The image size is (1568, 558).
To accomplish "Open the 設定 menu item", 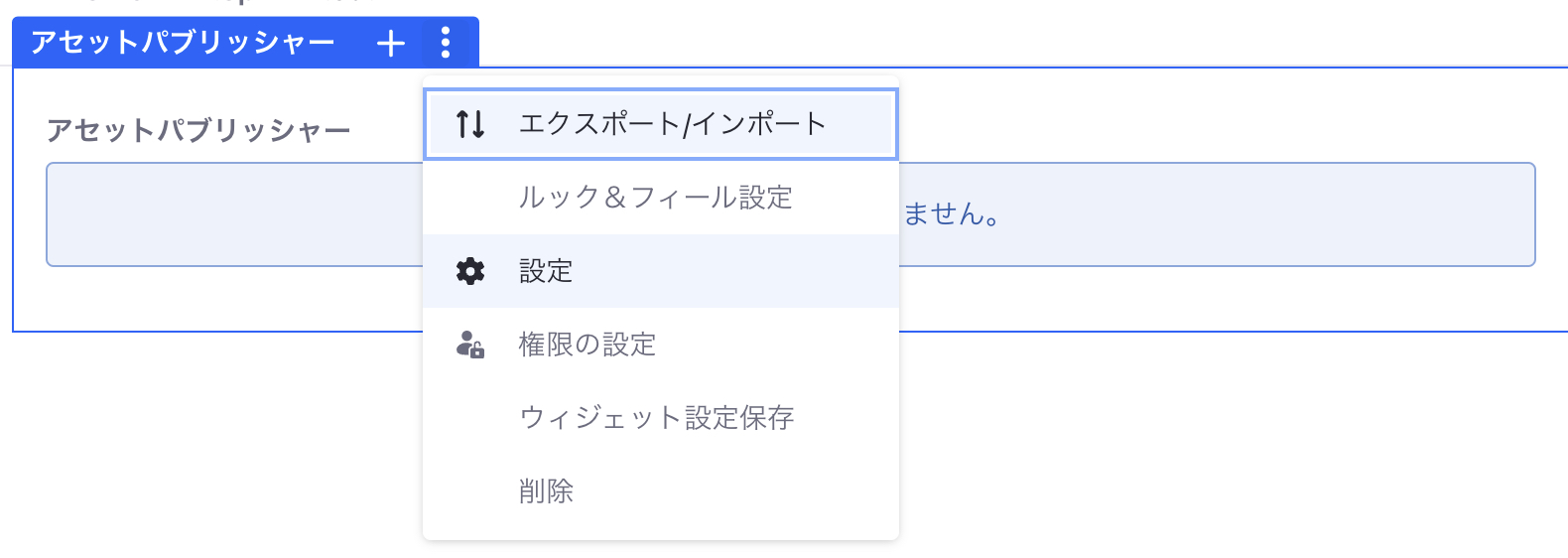I will click(546, 271).
